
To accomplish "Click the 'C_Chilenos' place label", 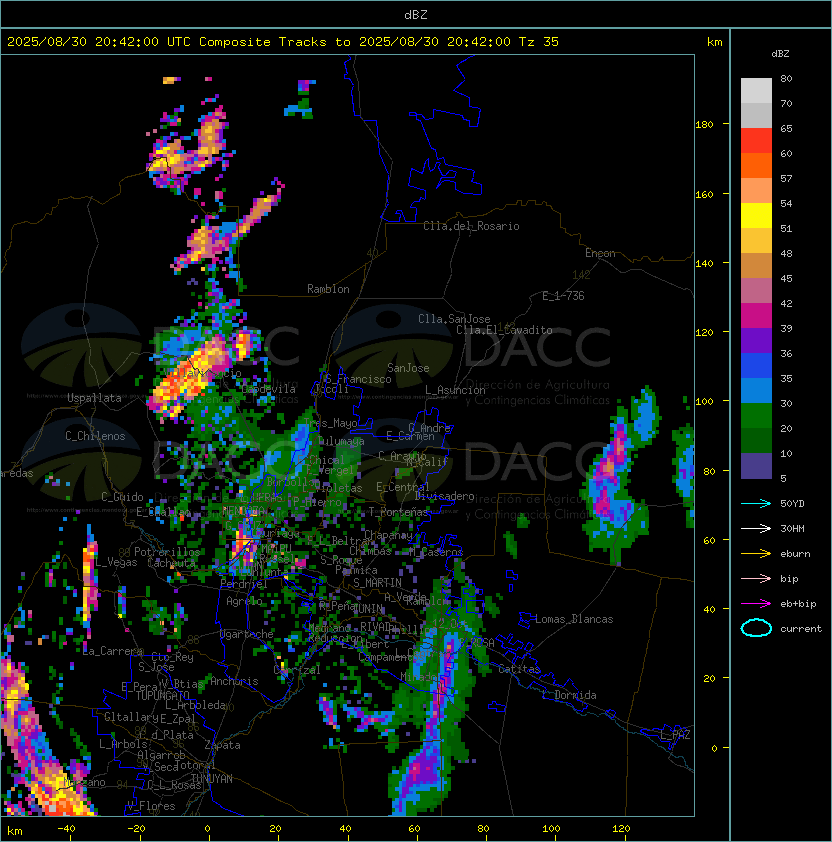I will 95,436.
